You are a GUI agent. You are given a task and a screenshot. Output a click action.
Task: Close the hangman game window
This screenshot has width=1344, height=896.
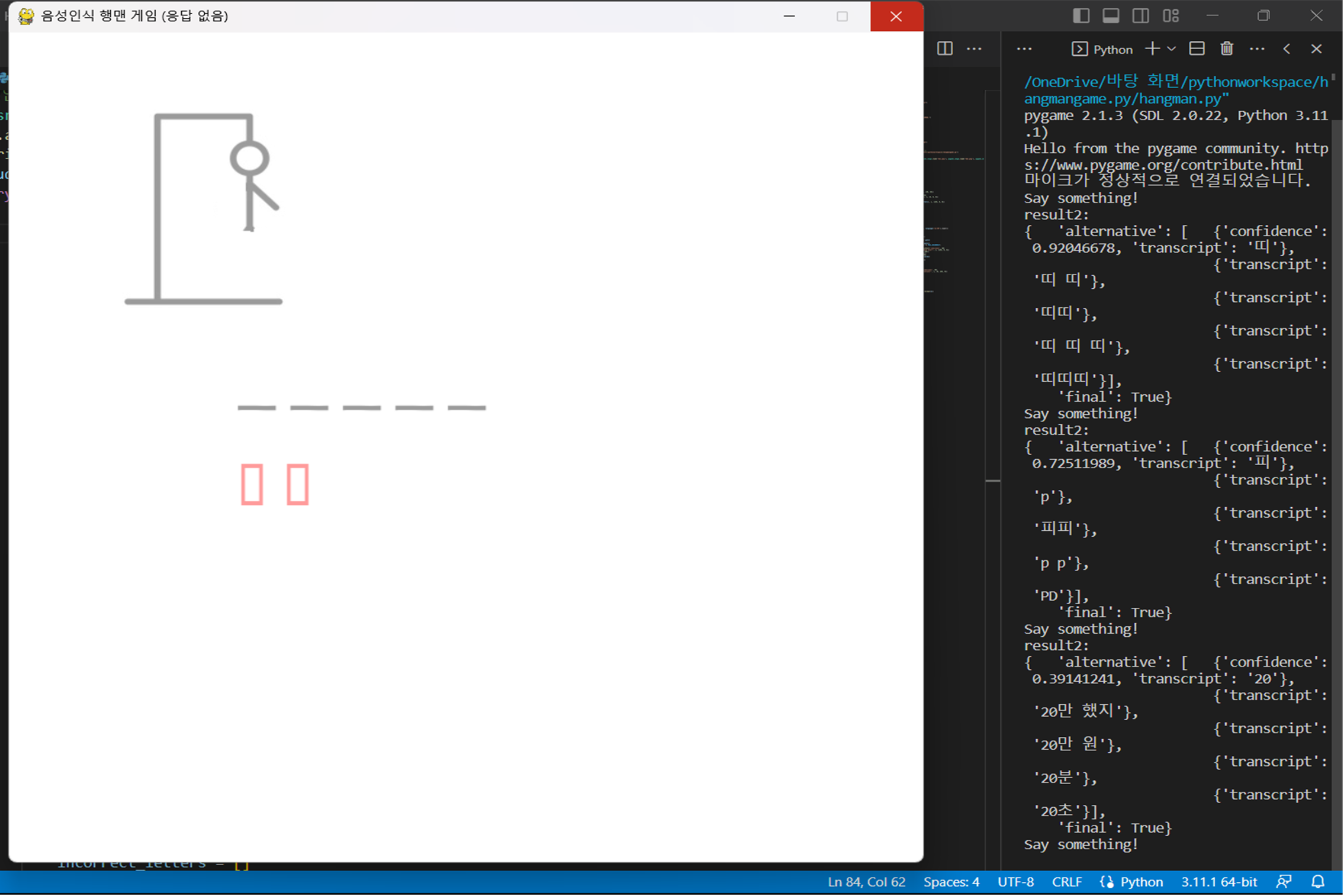(896, 16)
